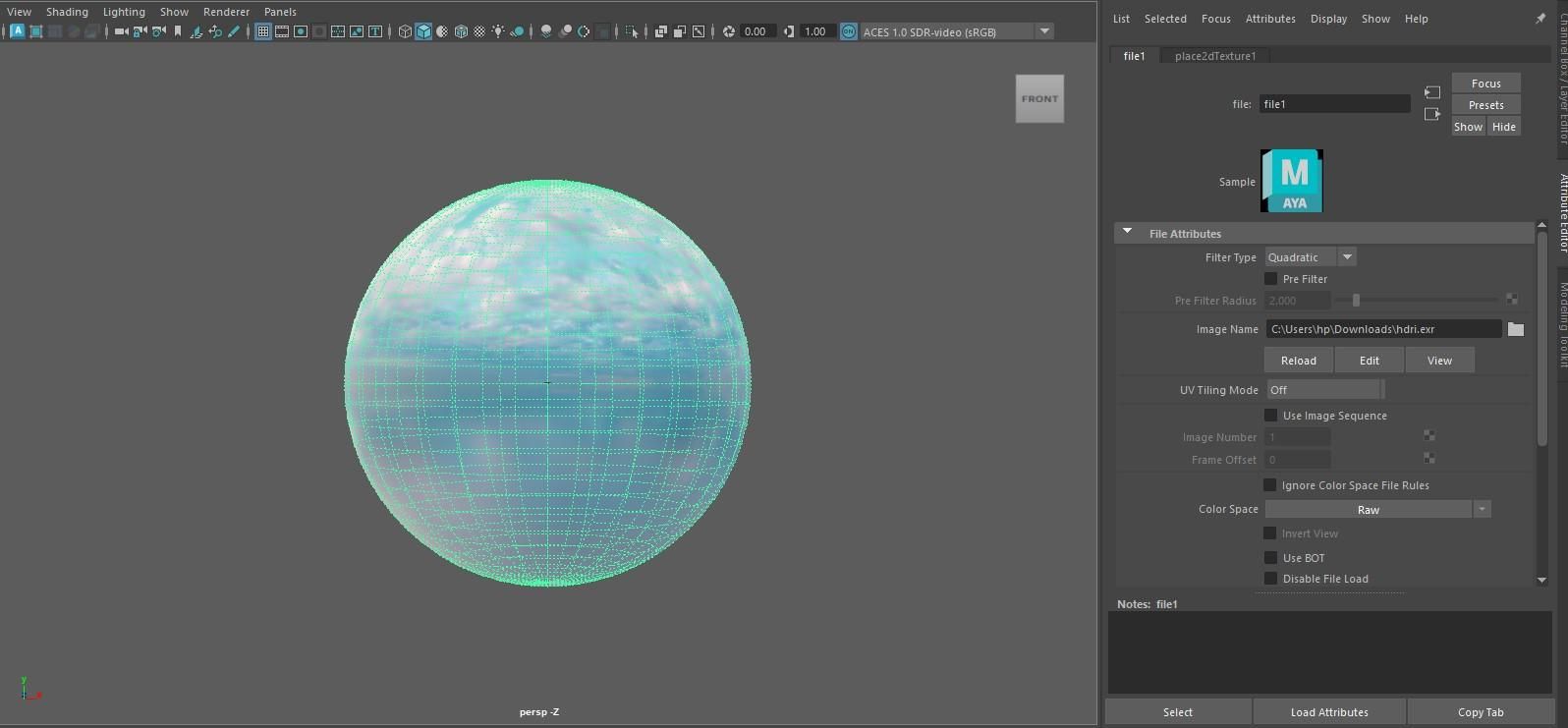The width and height of the screenshot is (1568, 728).
Task: Open the Renderer panel menu
Action: coord(226,12)
